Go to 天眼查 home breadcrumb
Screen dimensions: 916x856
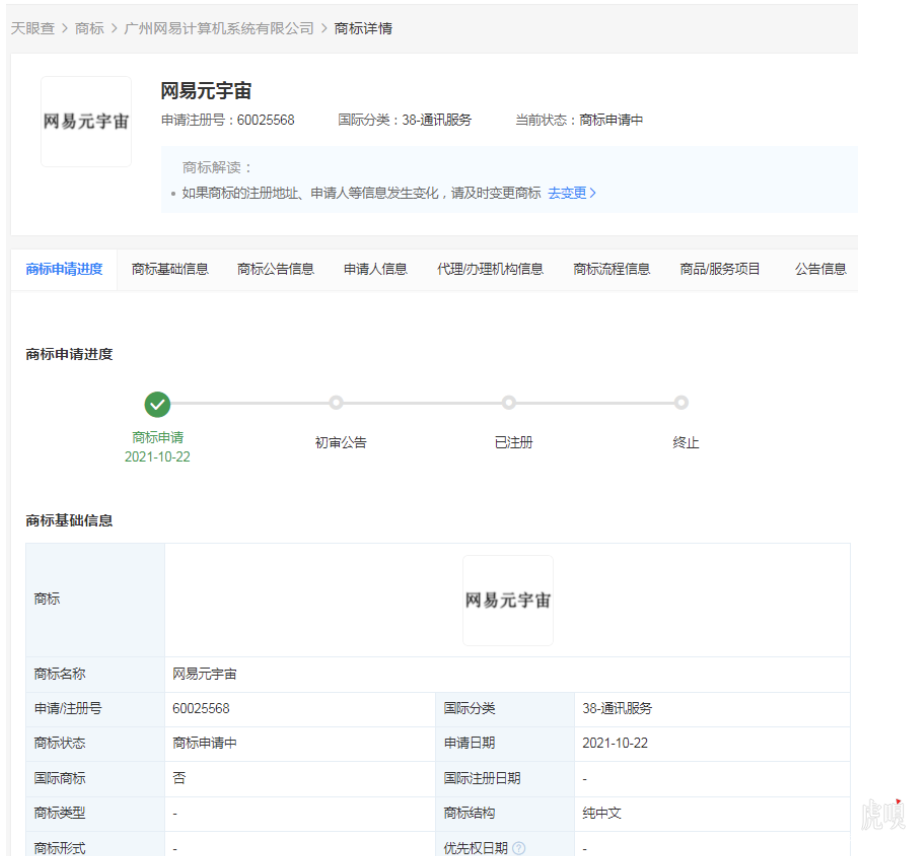coord(32,28)
